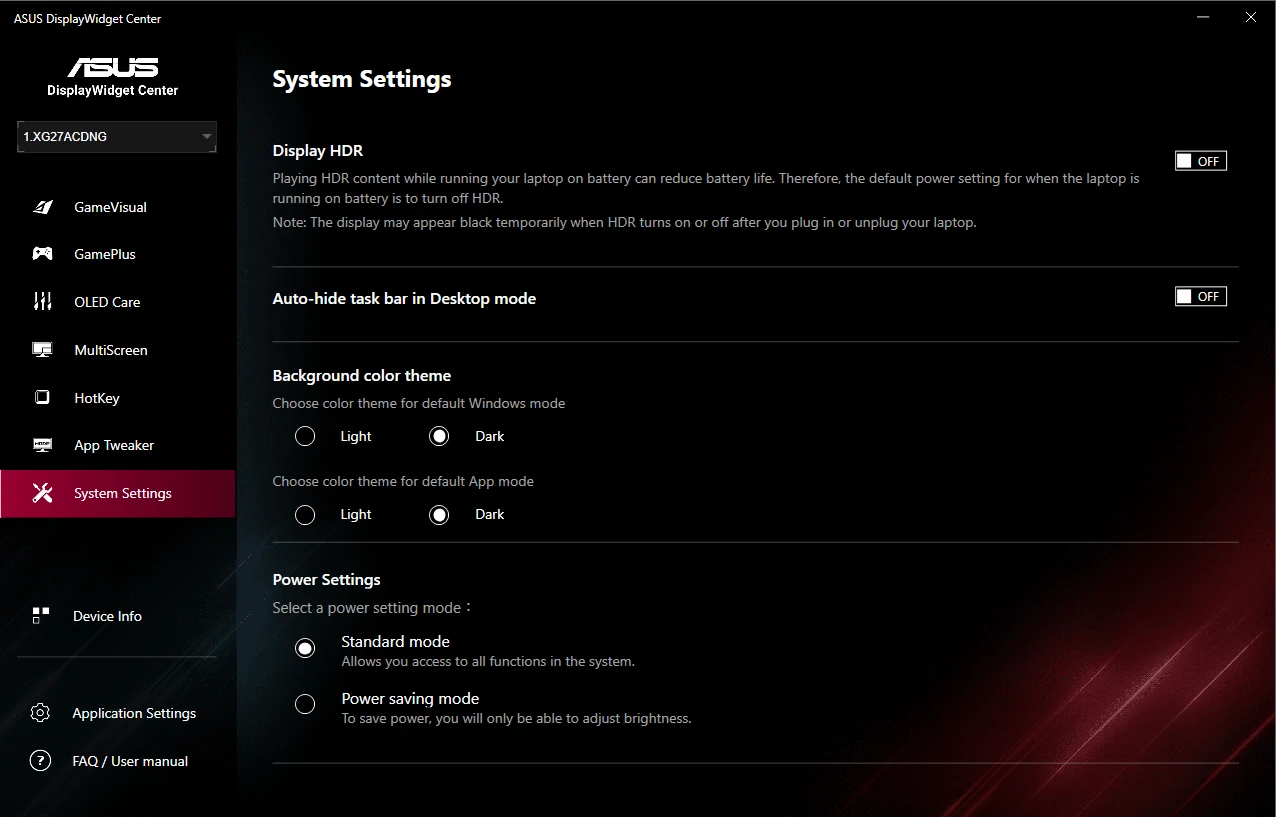Open the FAQ / User manual link
This screenshot has height=817, width=1276.
(x=130, y=761)
